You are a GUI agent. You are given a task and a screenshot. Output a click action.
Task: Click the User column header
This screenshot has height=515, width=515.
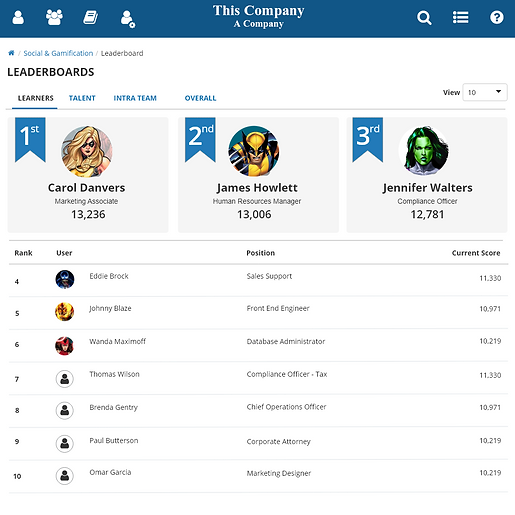tap(64, 253)
